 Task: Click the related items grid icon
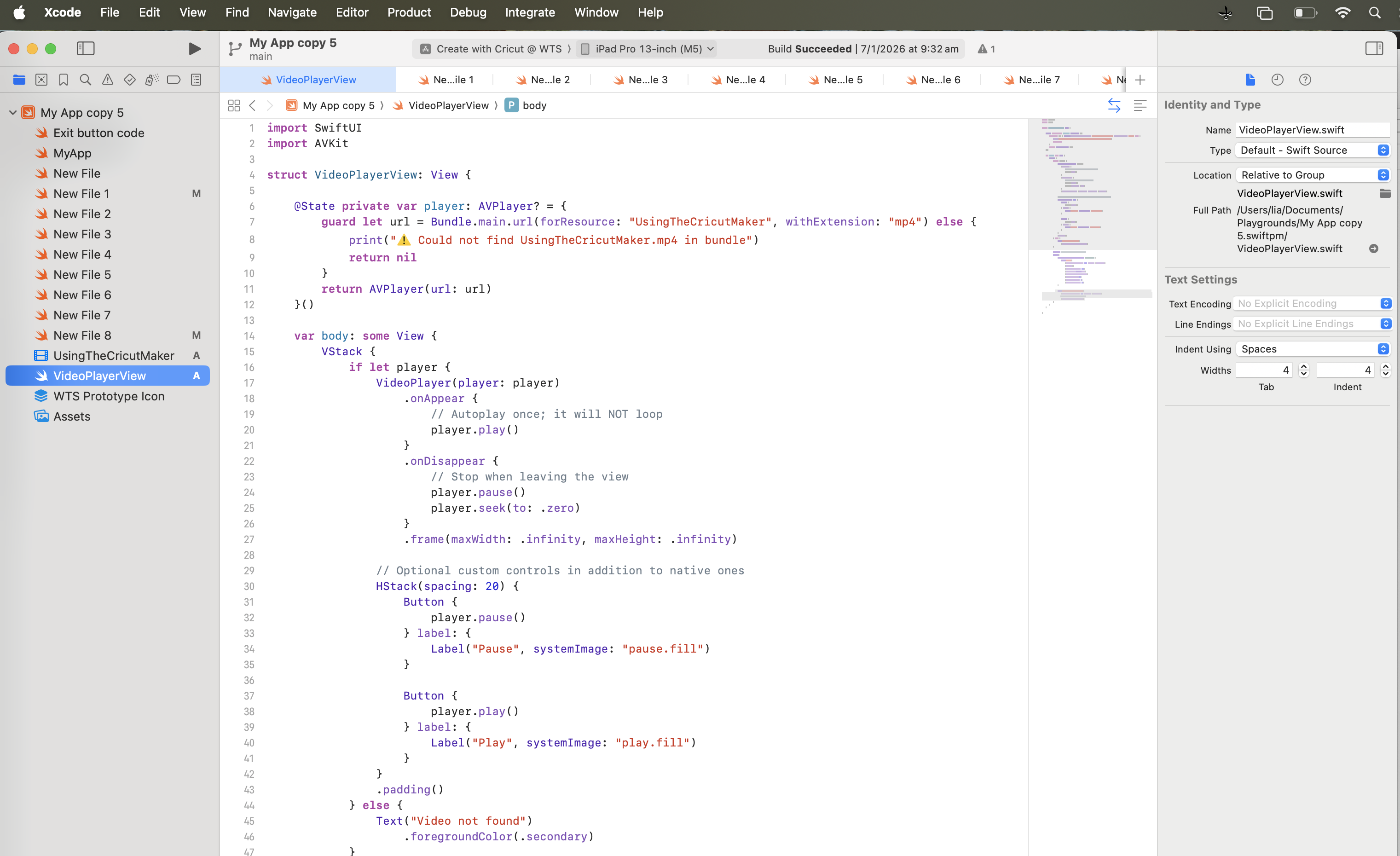233,106
